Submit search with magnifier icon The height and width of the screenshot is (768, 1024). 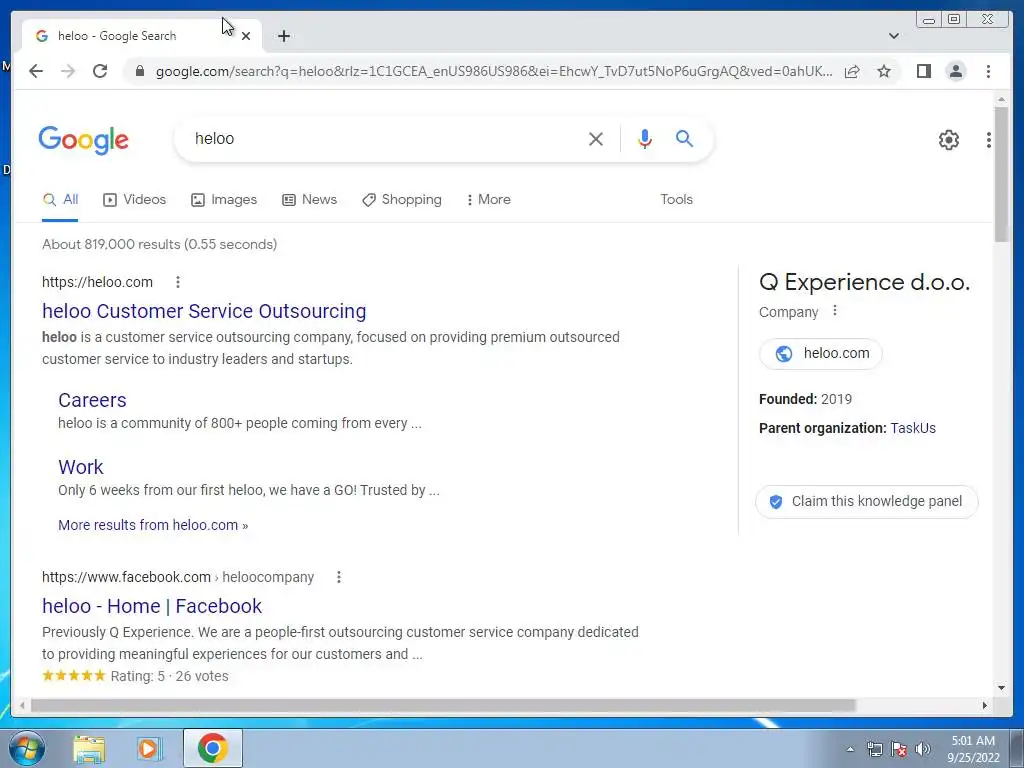(684, 138)
